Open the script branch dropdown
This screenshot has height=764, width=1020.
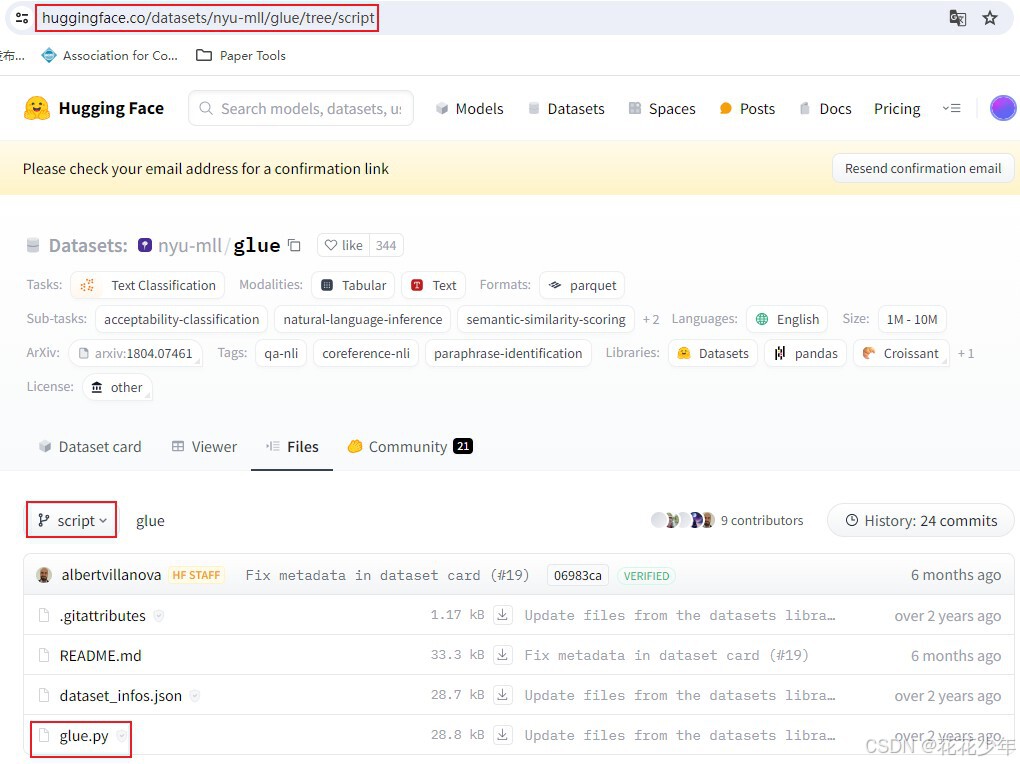click(x=72, y=520)
